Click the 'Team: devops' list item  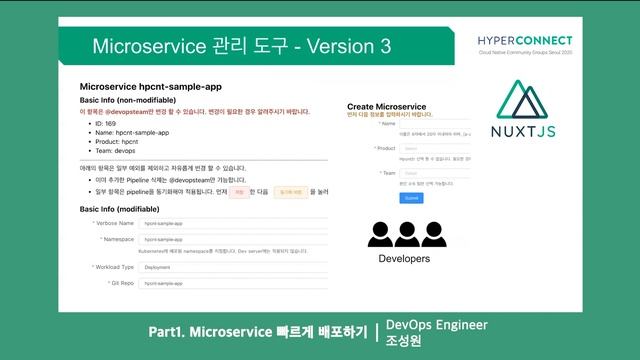point(115,151)
